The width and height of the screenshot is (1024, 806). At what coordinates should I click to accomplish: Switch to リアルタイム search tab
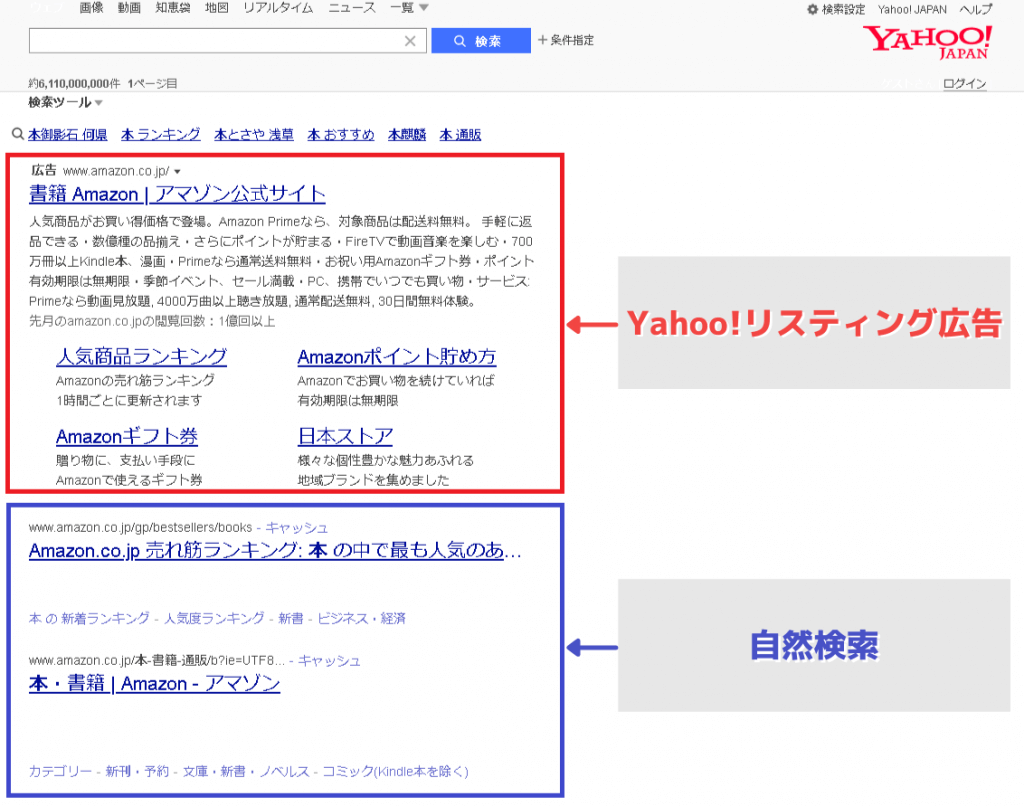click(278, 8)
